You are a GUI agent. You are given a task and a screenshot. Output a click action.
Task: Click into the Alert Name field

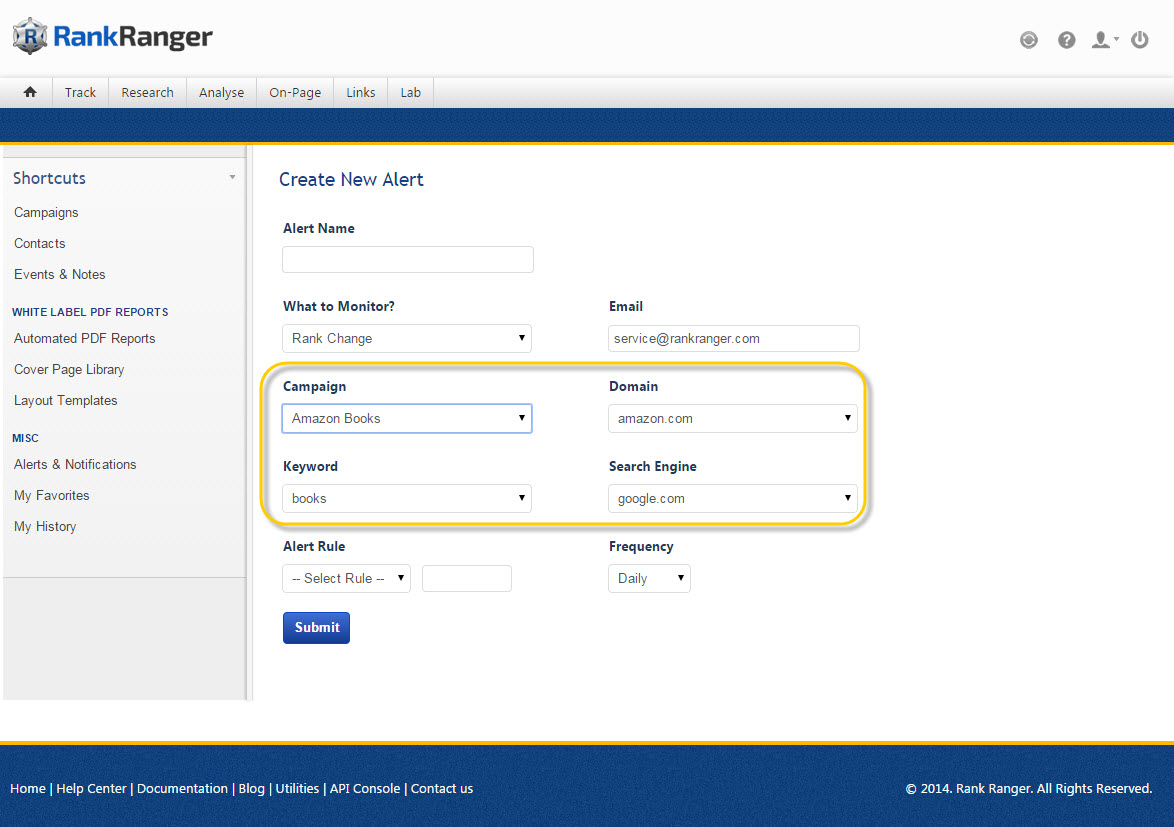(407, 260)
